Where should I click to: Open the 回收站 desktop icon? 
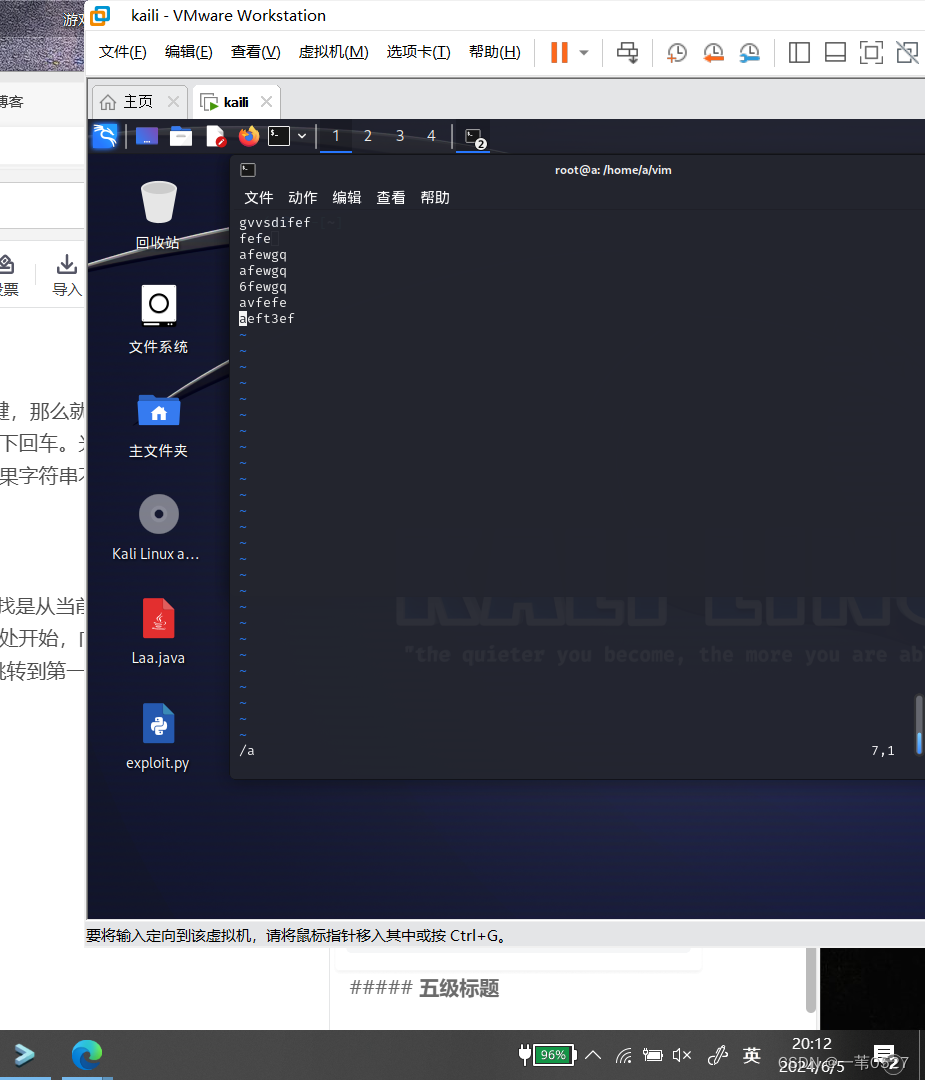(158, 215)
